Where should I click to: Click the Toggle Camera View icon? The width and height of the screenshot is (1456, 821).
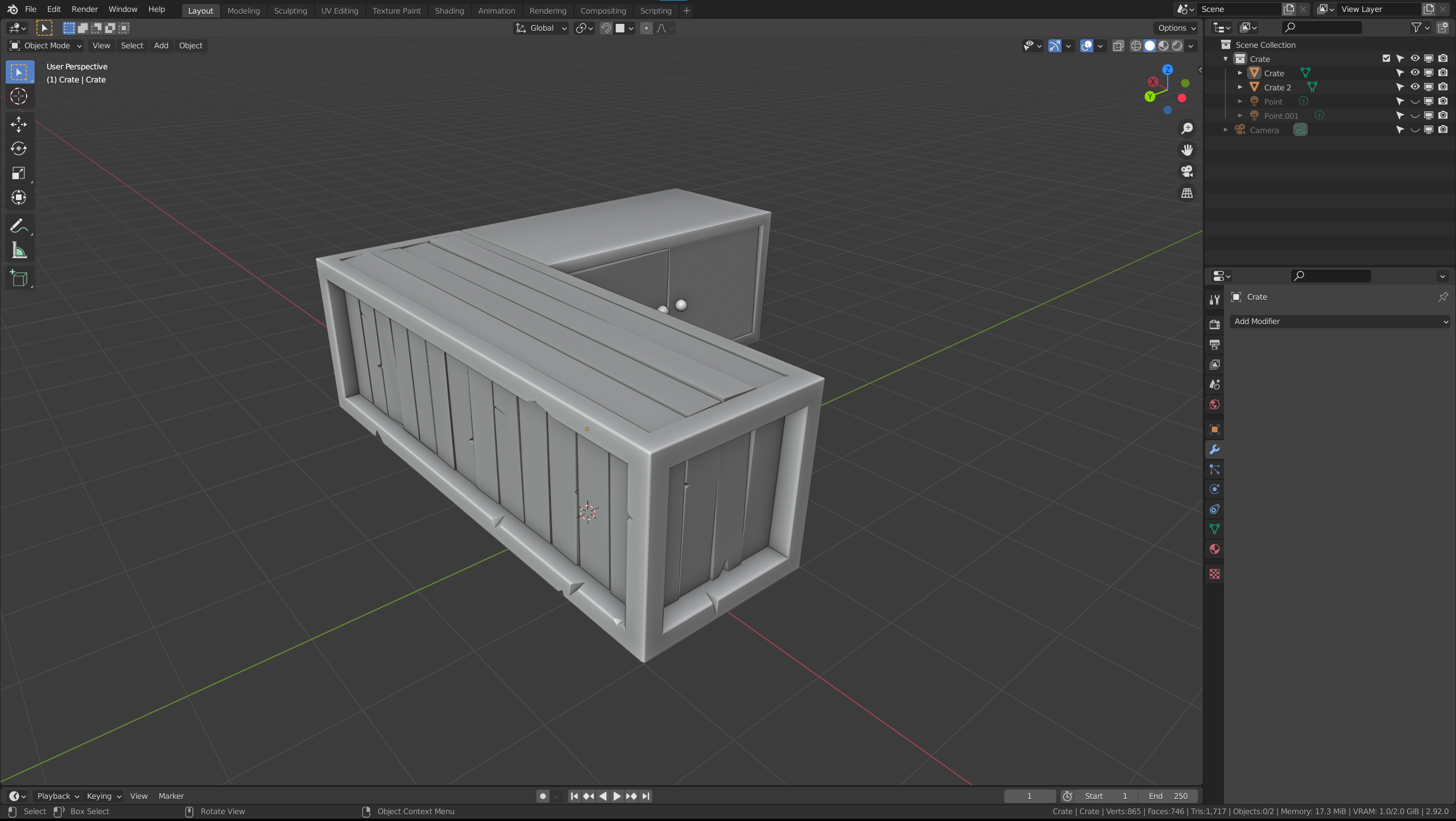coord(1187,171)
